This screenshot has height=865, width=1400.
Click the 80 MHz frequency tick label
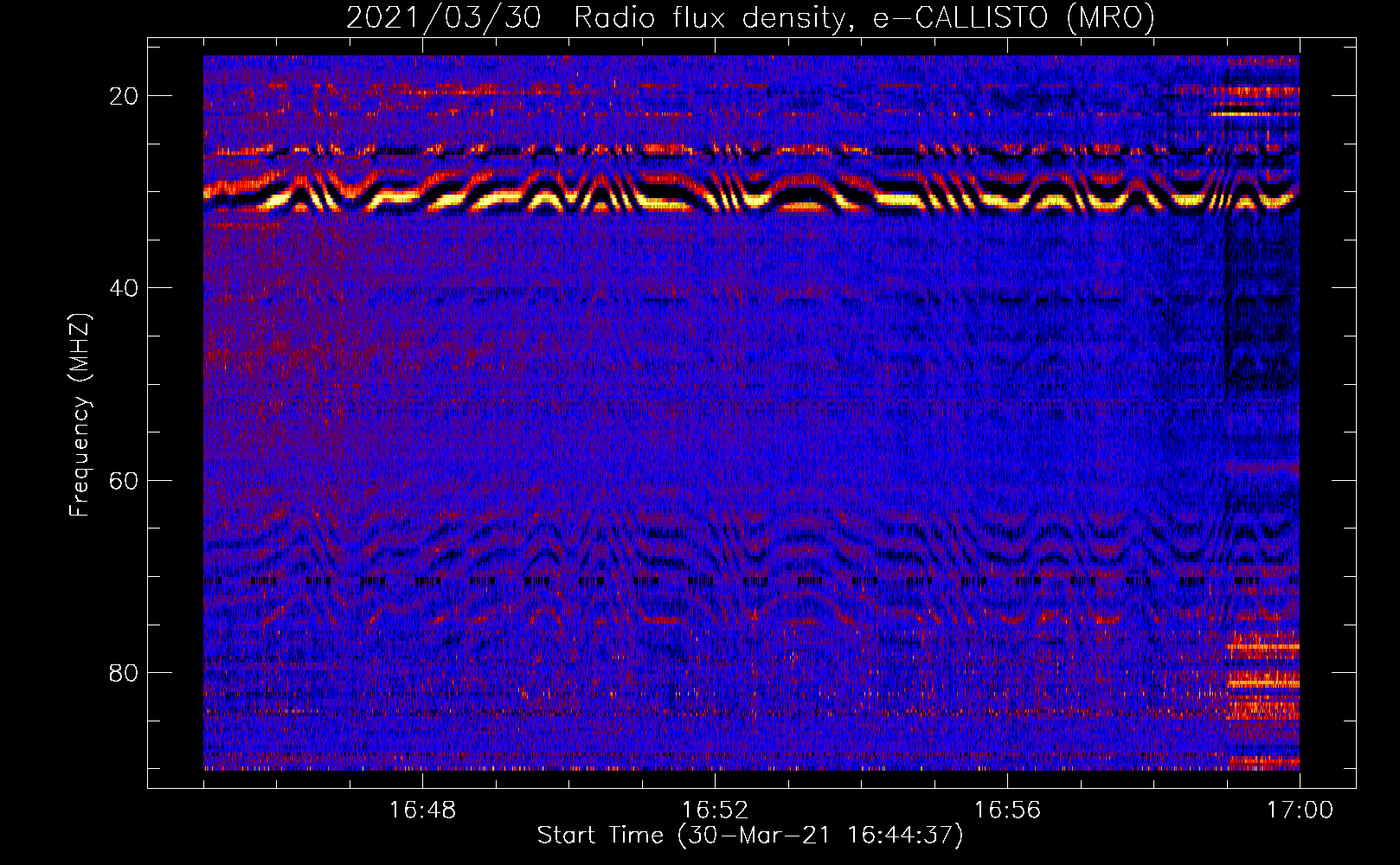point(124,673)
